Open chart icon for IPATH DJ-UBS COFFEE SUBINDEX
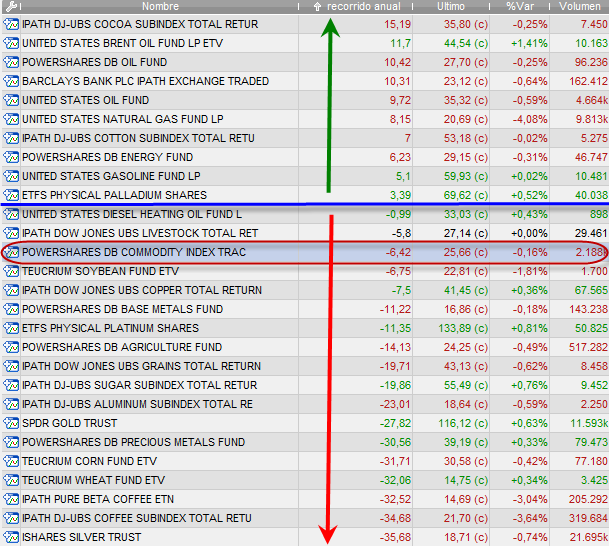The image size is (609, 546). coord(11,518)
